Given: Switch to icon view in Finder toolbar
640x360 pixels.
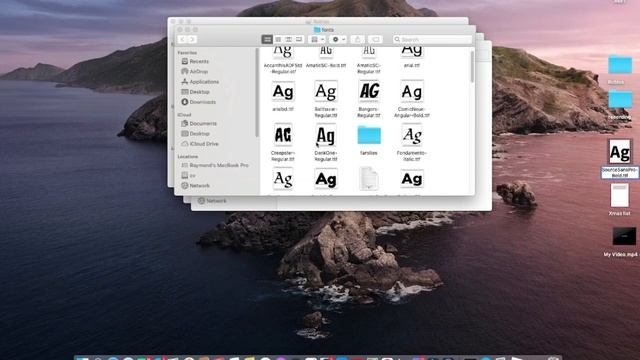Looking at the screenshot, I should [x=267, y=39].
